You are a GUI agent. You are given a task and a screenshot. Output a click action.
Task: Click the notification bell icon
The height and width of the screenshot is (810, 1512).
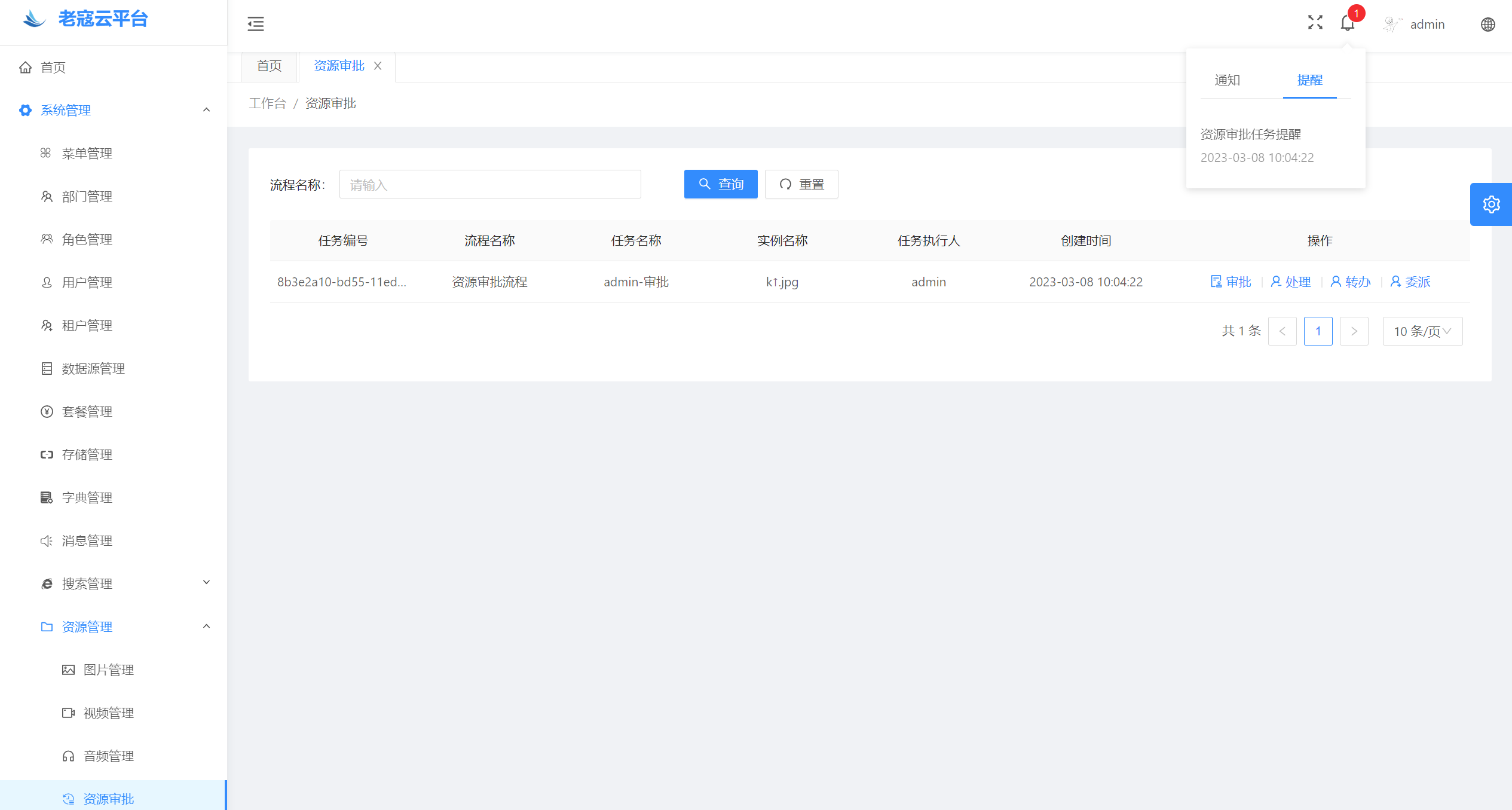pyautogui.click(x=1348, y=23)
